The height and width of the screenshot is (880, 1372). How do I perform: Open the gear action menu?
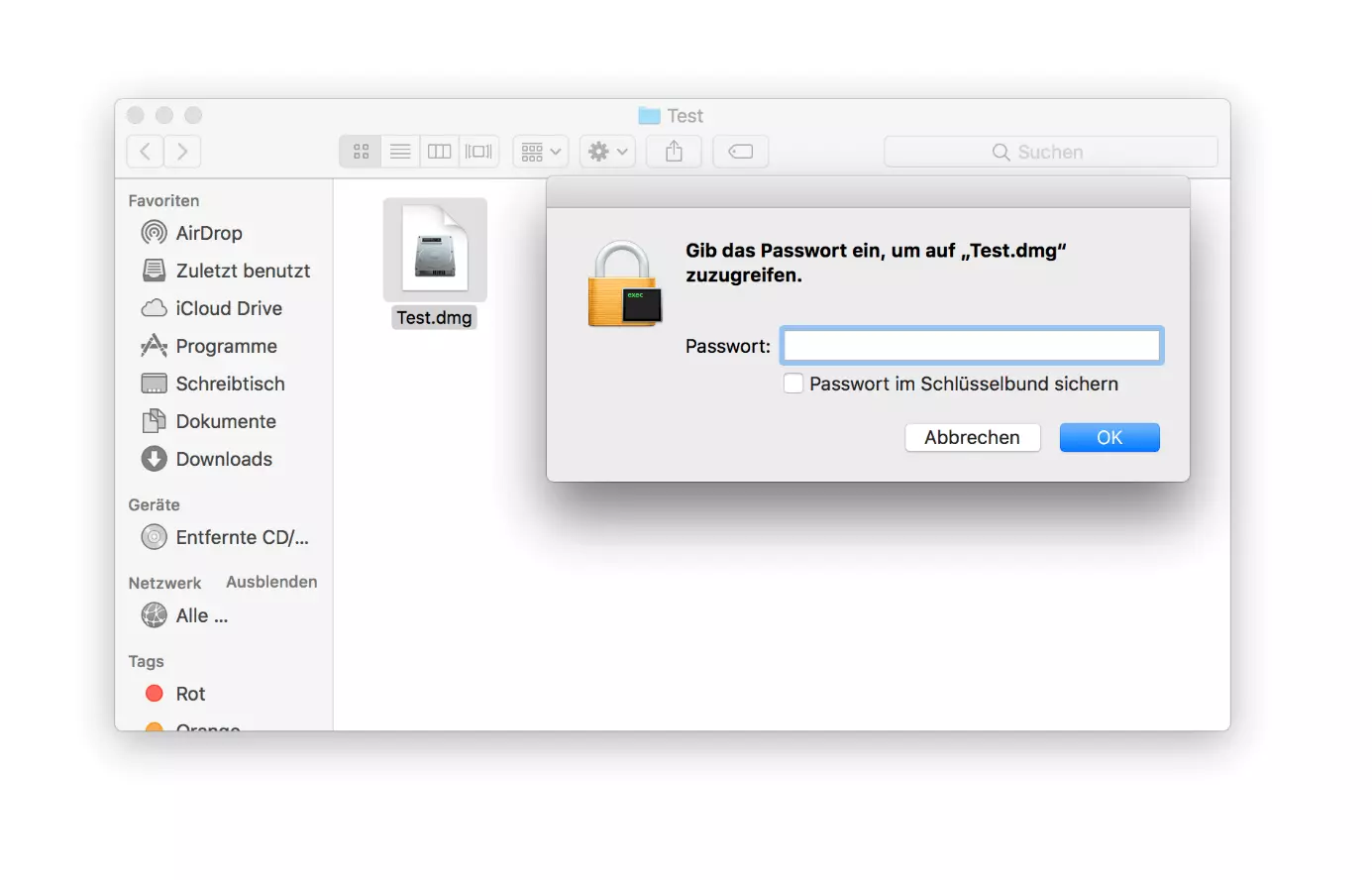[x=607, y=152]
